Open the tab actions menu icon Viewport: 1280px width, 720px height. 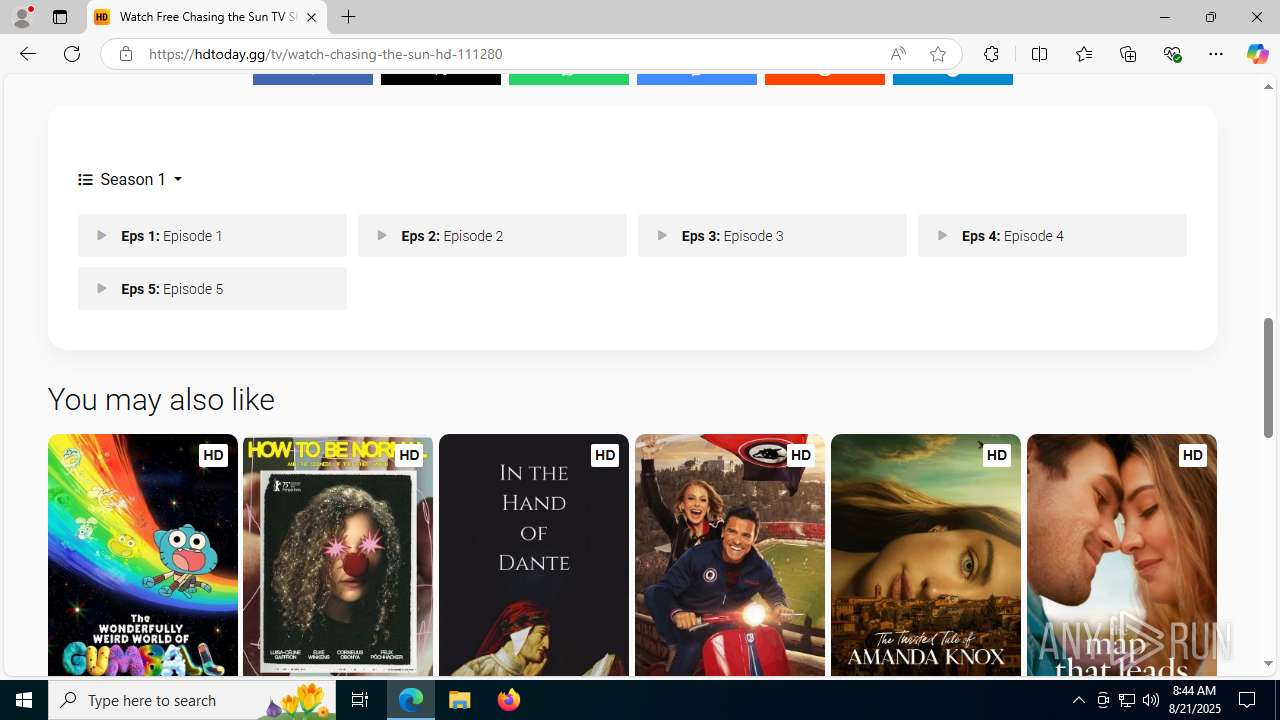pyautogui.click(x=60, y=17)
